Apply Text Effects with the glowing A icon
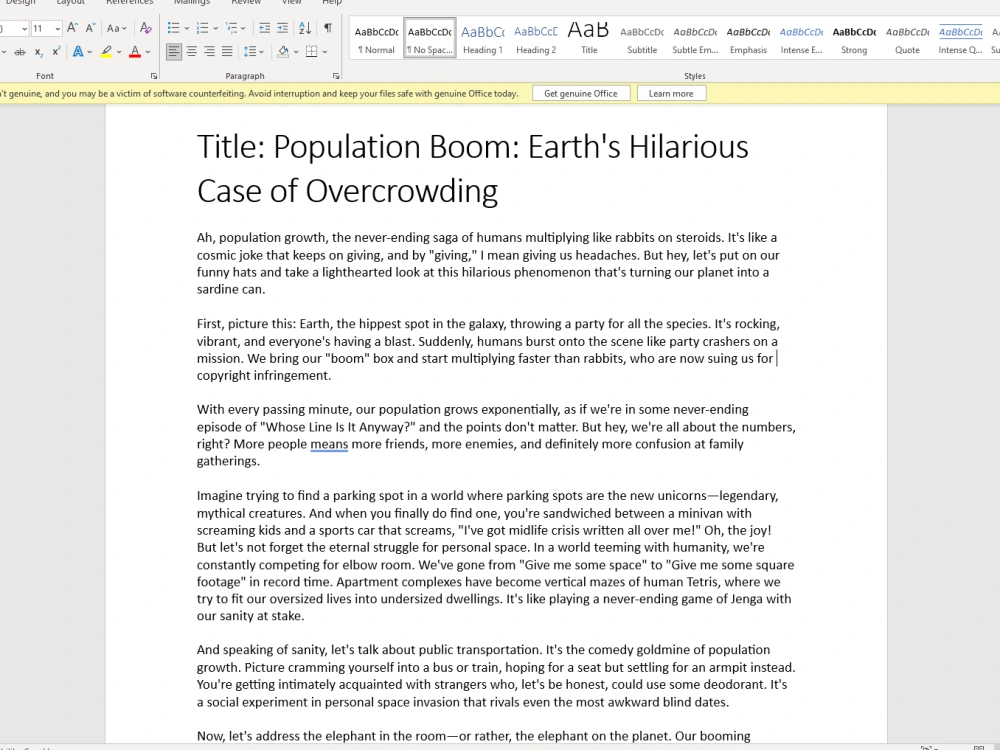The image size is (1000, 750). 78,52
